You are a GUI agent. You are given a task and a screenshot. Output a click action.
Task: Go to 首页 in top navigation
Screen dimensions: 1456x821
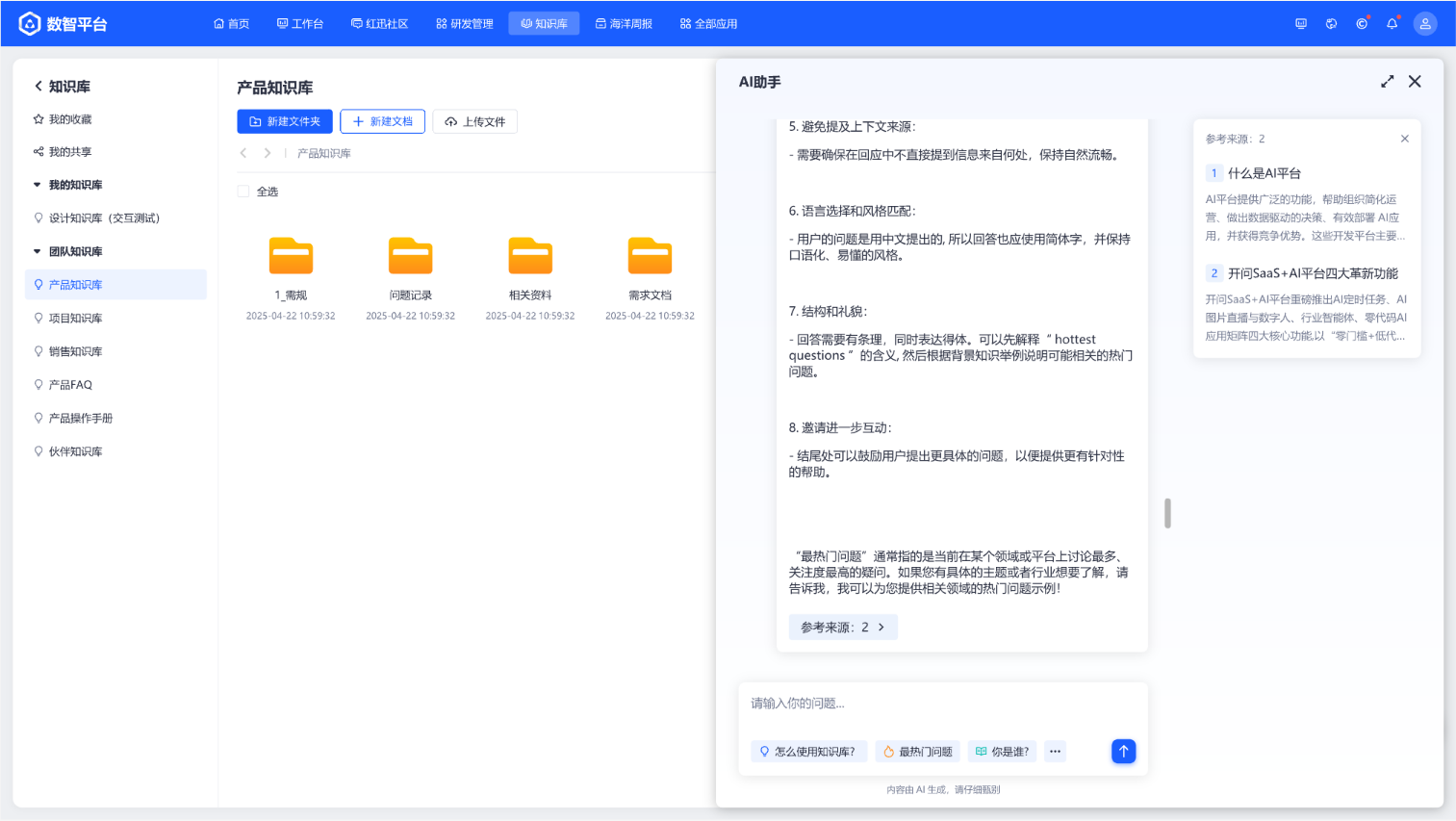pos(231,24)
